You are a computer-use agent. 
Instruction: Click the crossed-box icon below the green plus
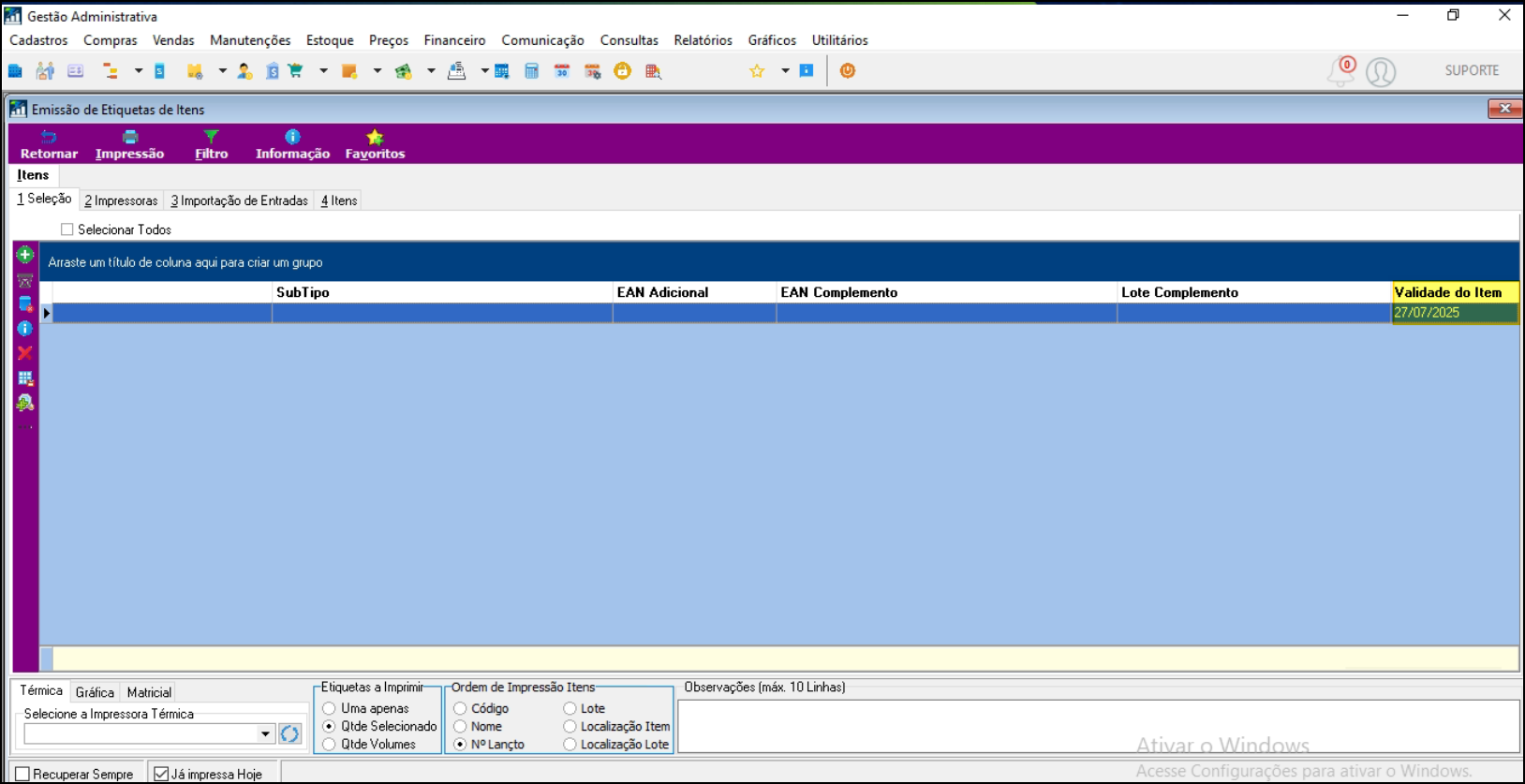pos(25,280)
